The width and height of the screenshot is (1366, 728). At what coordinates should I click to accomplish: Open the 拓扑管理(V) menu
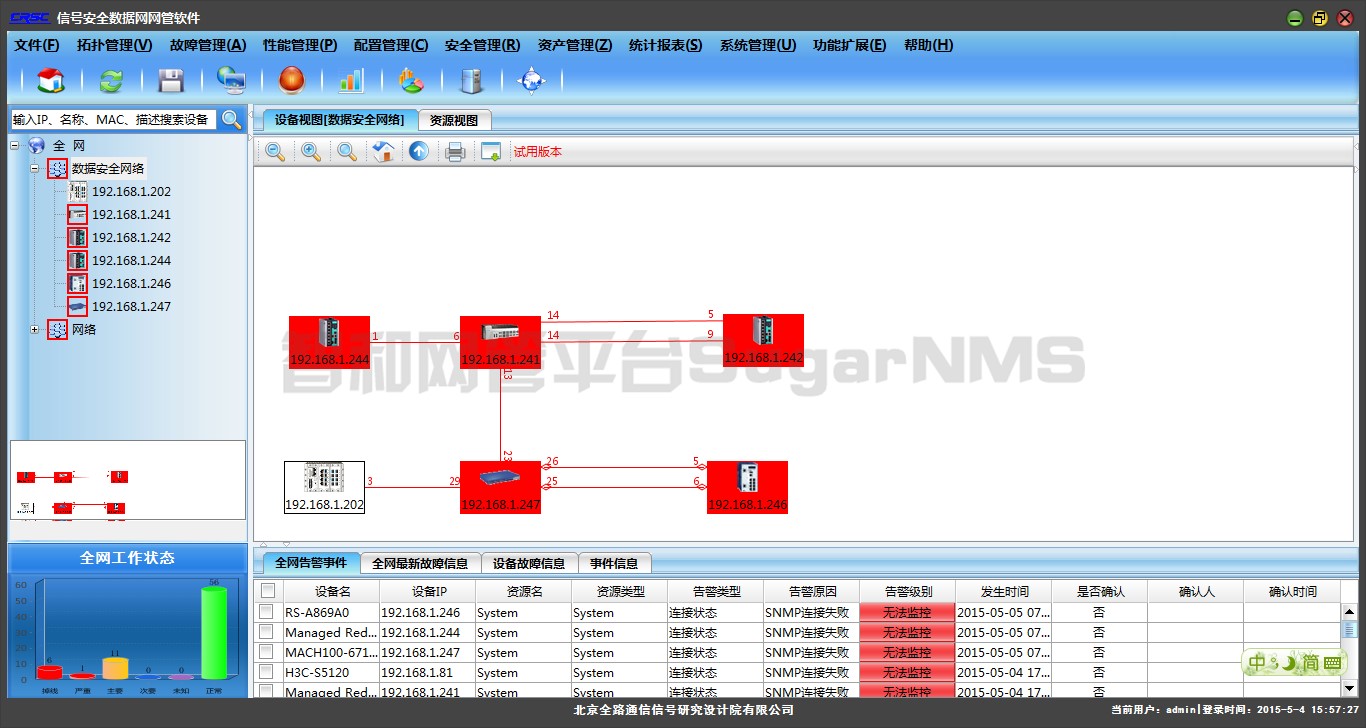tap(114, 45)
